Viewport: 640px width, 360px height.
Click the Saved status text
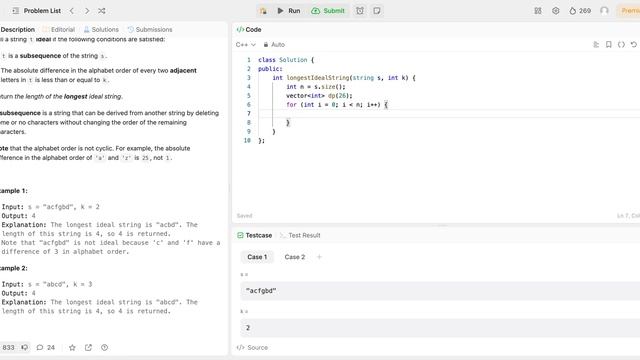click(244, 216)
